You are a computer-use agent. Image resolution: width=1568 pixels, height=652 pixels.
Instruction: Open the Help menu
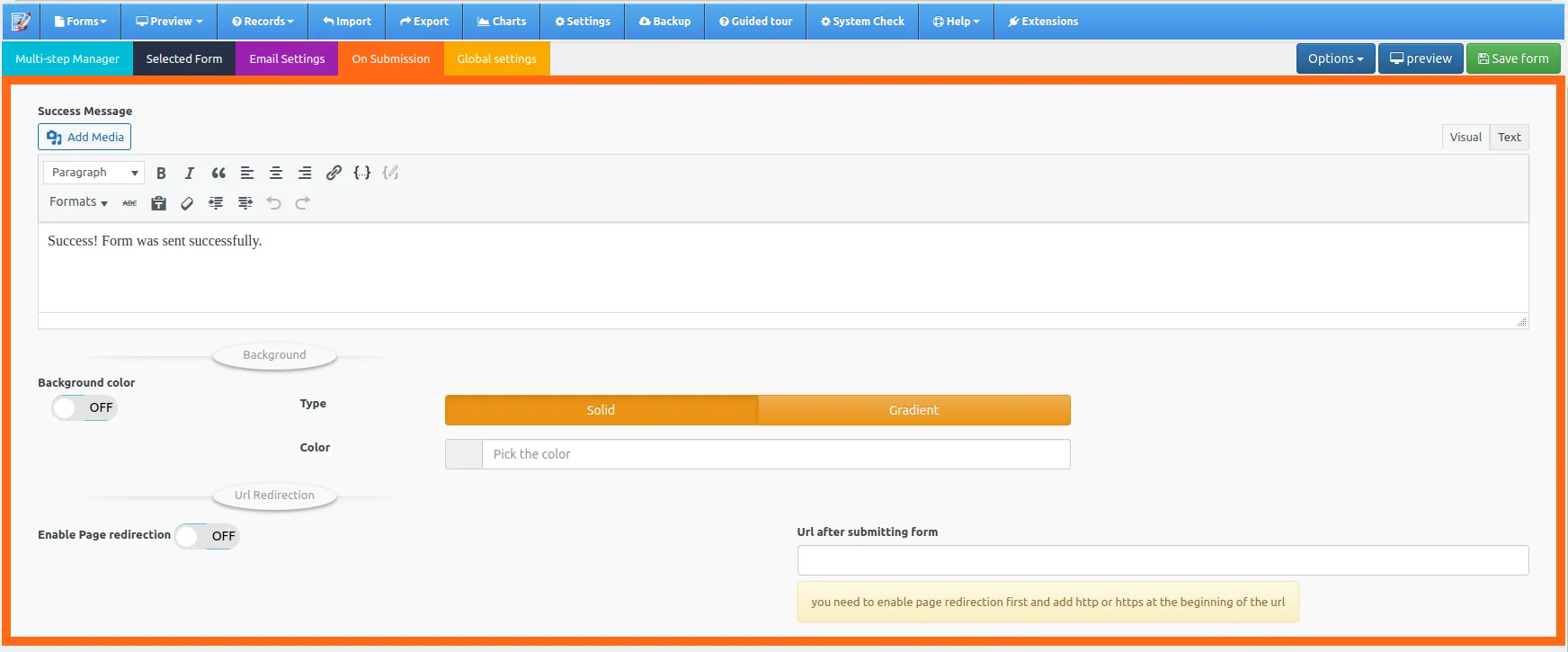point(956,21)
